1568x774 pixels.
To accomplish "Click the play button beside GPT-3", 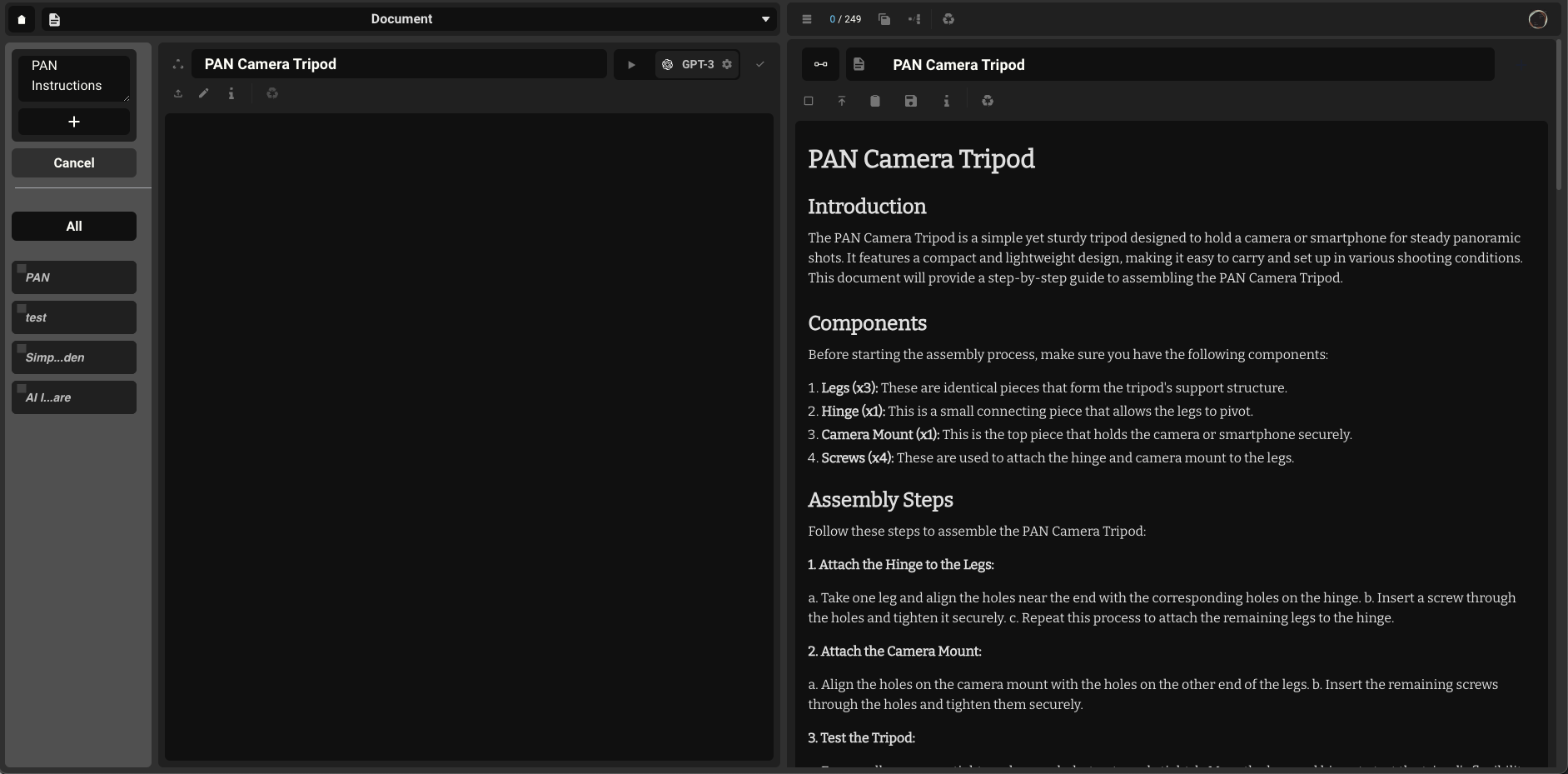I will 631,64.
